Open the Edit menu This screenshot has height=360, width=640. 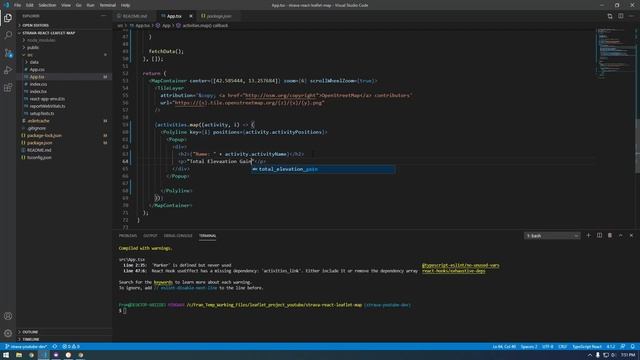(x=30, y=5)
